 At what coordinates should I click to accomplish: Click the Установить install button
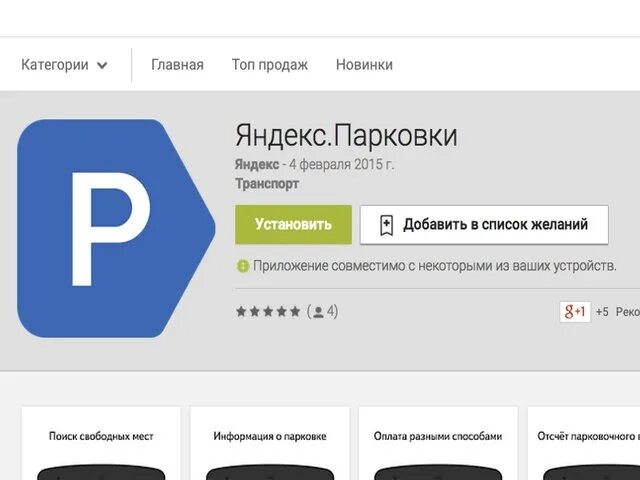(293, 224)
